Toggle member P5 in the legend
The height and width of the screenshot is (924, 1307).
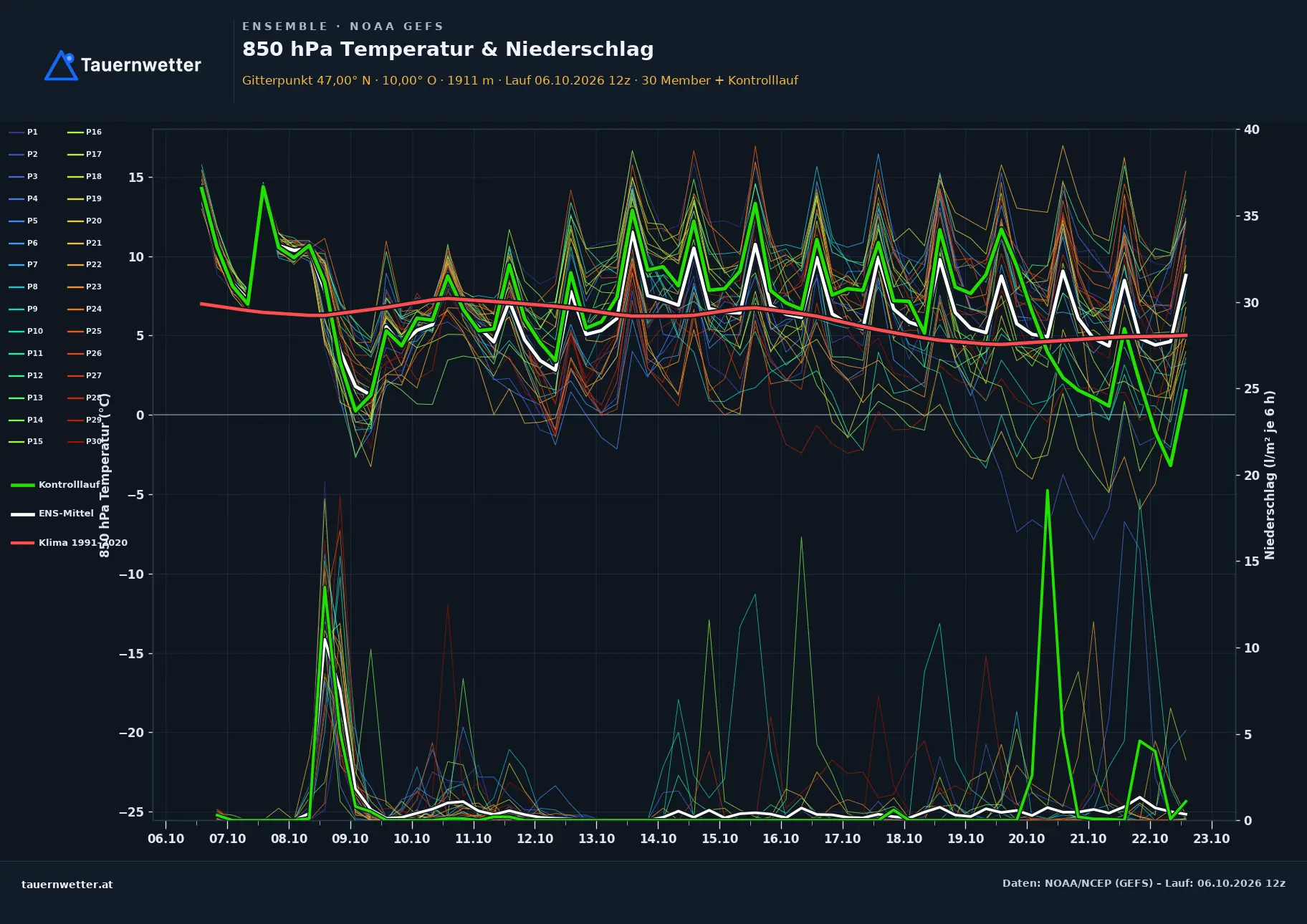point(23,221)
